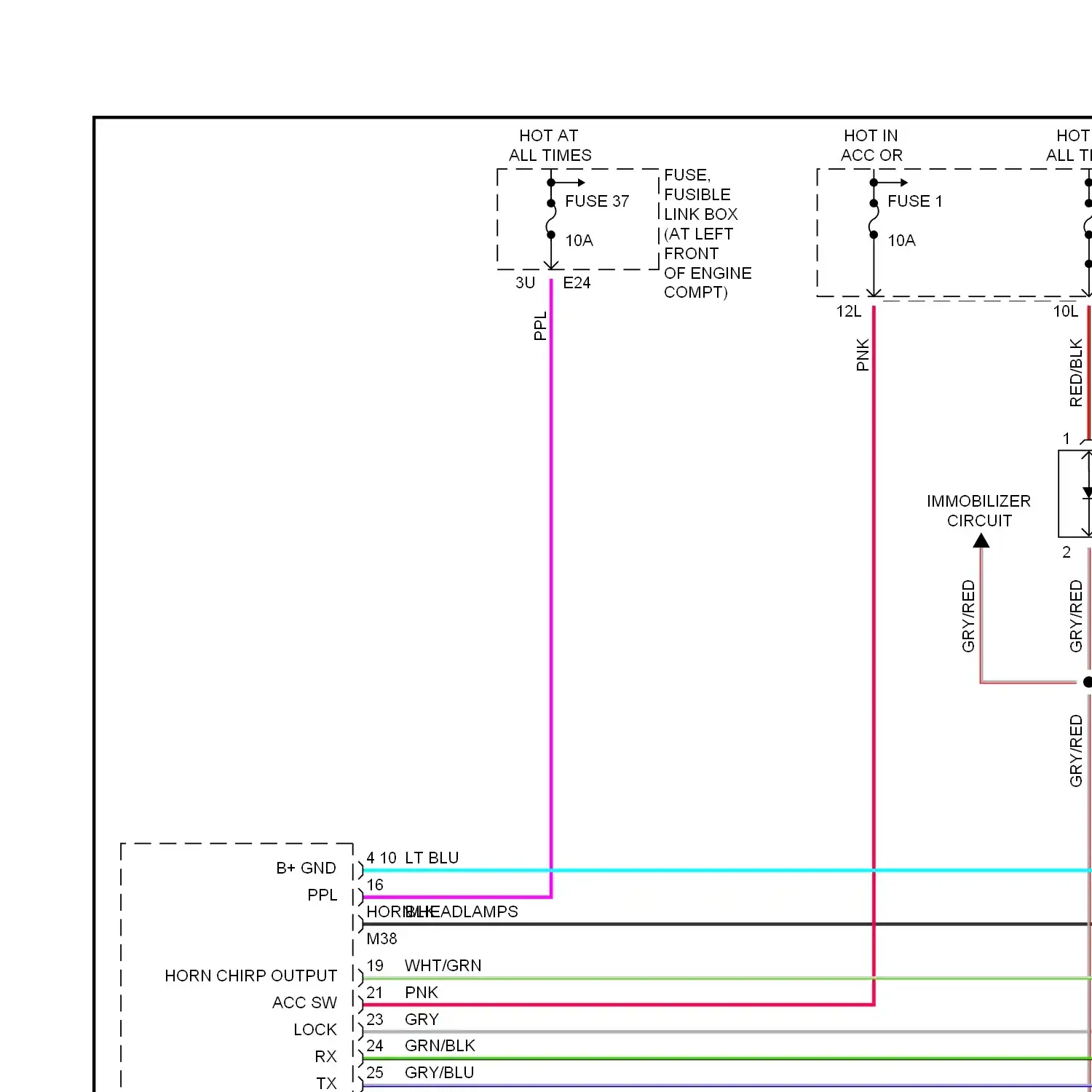Click the B+ GND terminal label
Screen dimensions: 1092x1092
(306, 868)
